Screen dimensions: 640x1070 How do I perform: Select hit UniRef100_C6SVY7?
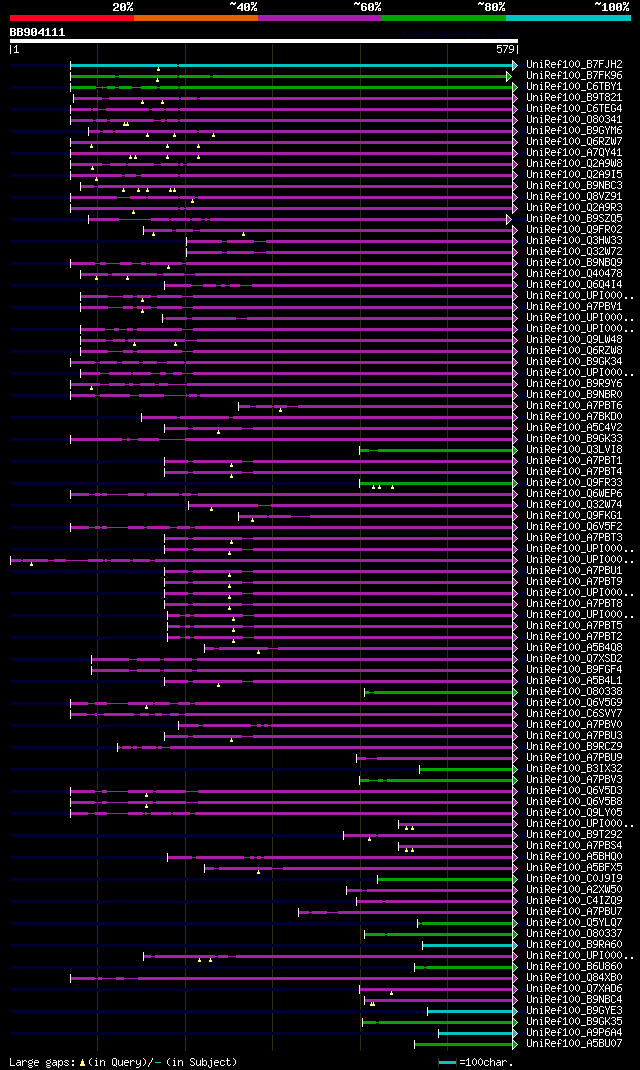point(574,713)
